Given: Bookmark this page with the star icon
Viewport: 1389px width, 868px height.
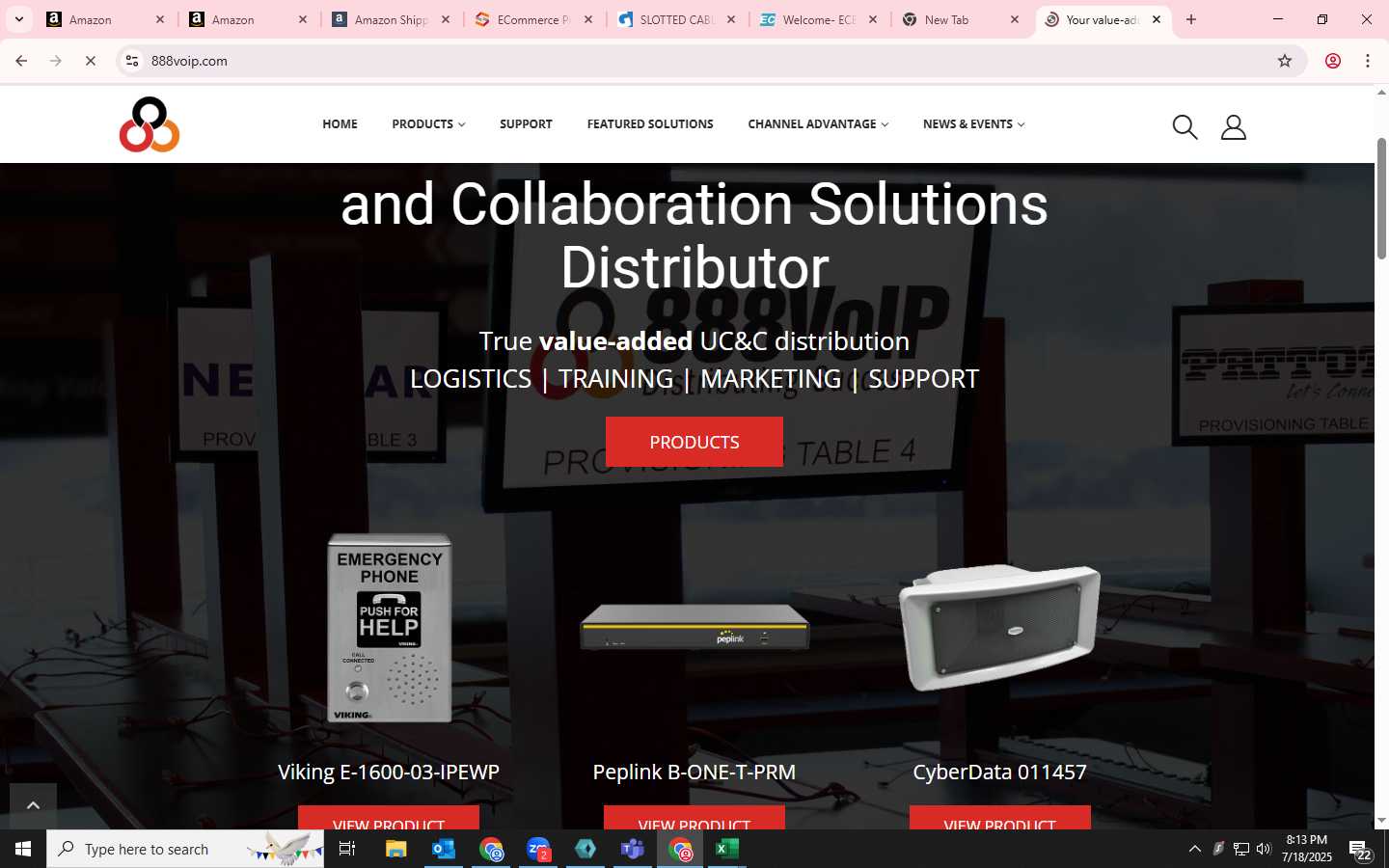Looking at the screenshot, I should click(1285, 61).
